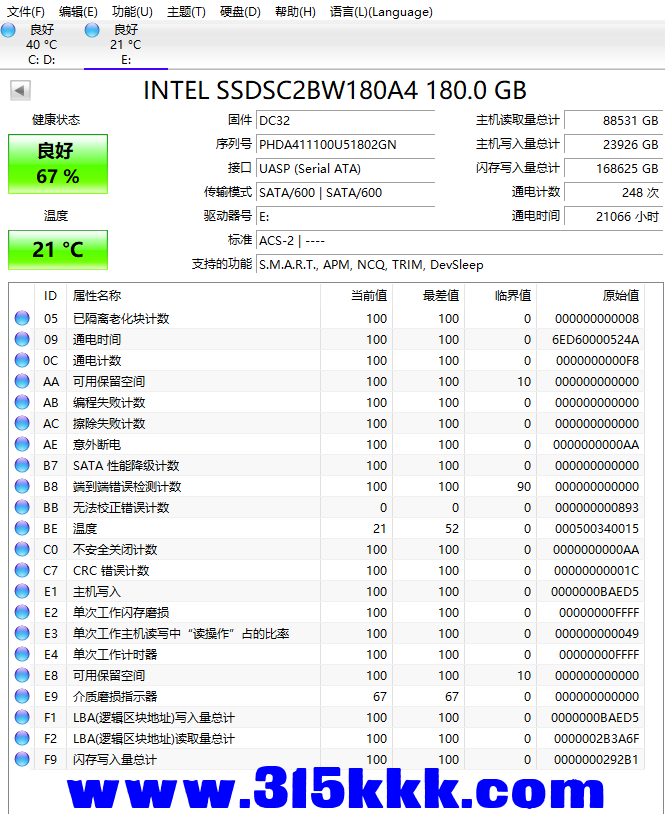
Task: Open the 功能(U) menu
Action: 132,11
